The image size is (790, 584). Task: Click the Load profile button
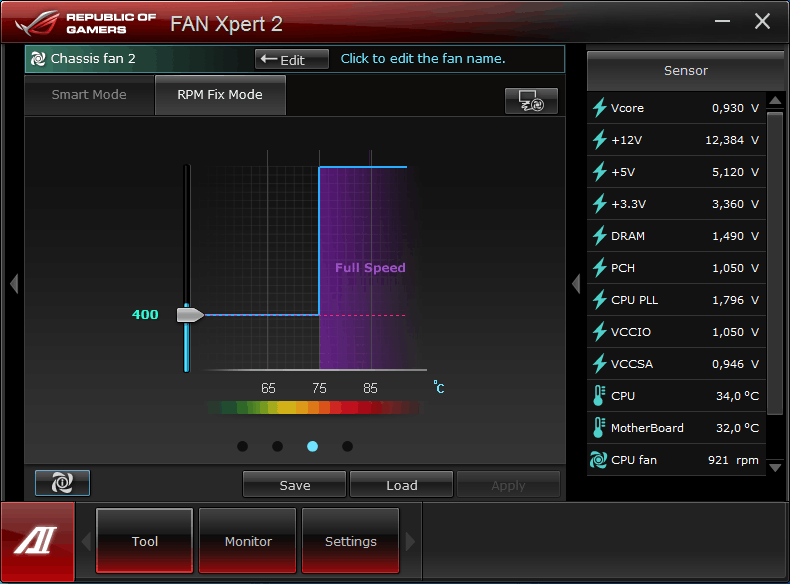[x=402, y=485]
